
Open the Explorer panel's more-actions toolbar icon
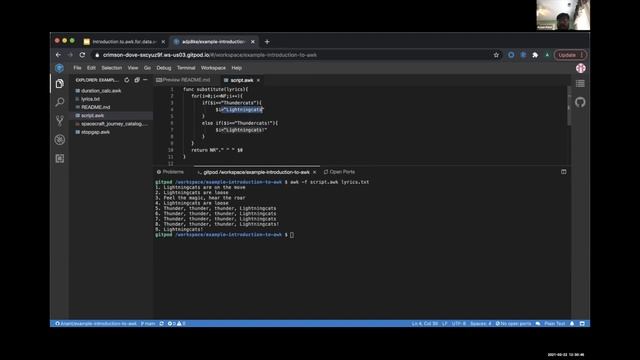click(x=146, y=80)
